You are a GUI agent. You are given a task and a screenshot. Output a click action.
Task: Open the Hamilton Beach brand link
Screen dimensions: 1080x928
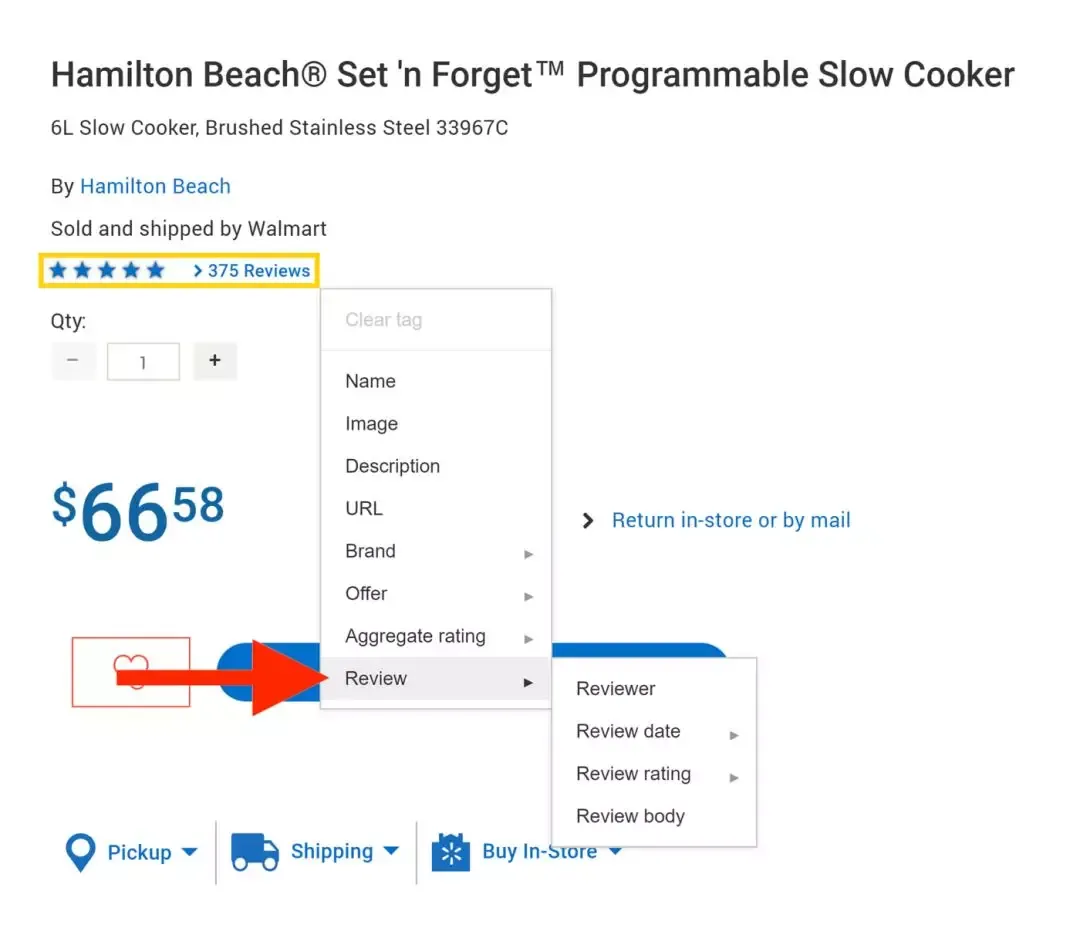coord(155,186)
